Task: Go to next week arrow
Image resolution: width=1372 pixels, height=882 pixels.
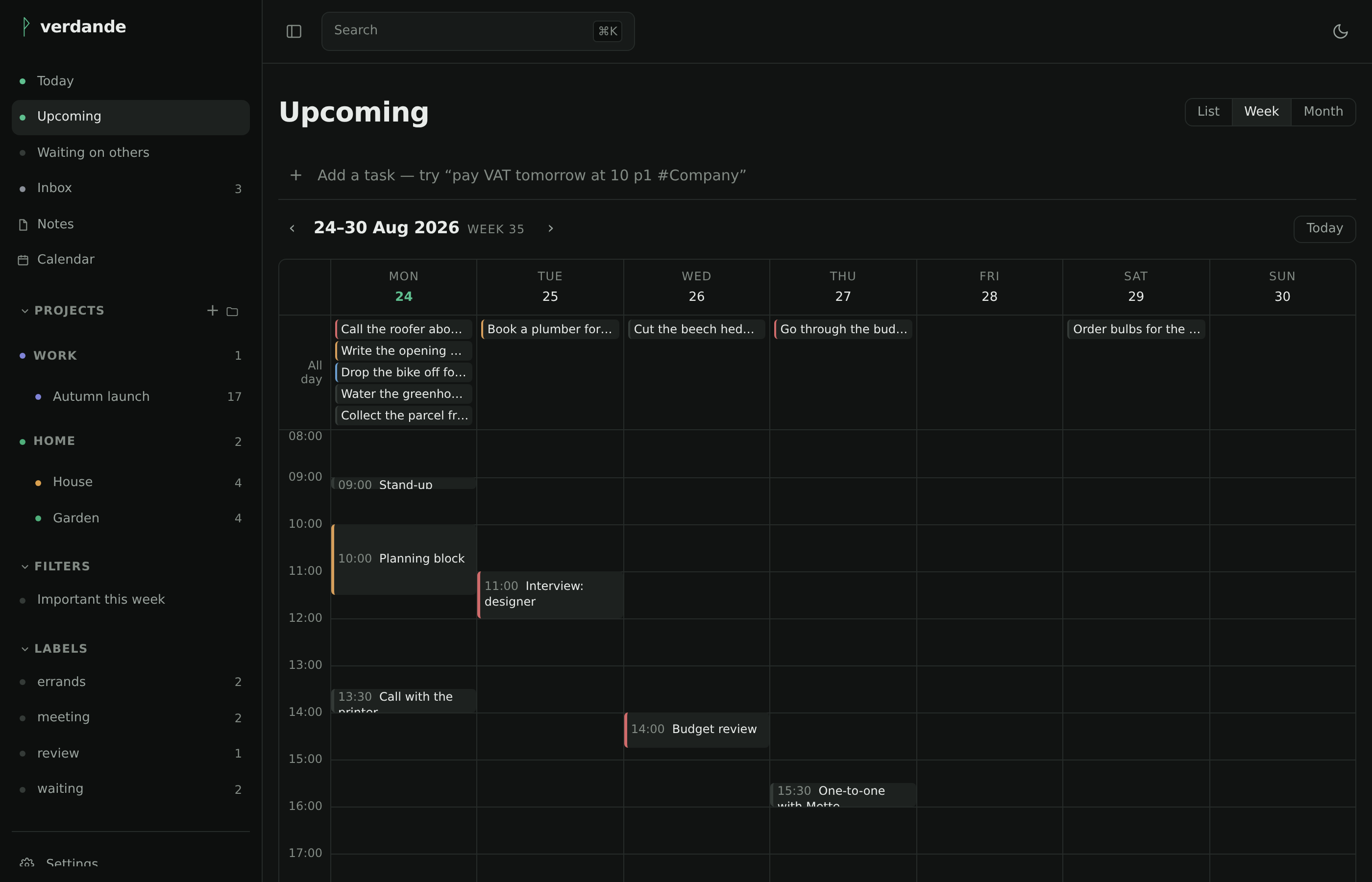Action: pos(550,228)
